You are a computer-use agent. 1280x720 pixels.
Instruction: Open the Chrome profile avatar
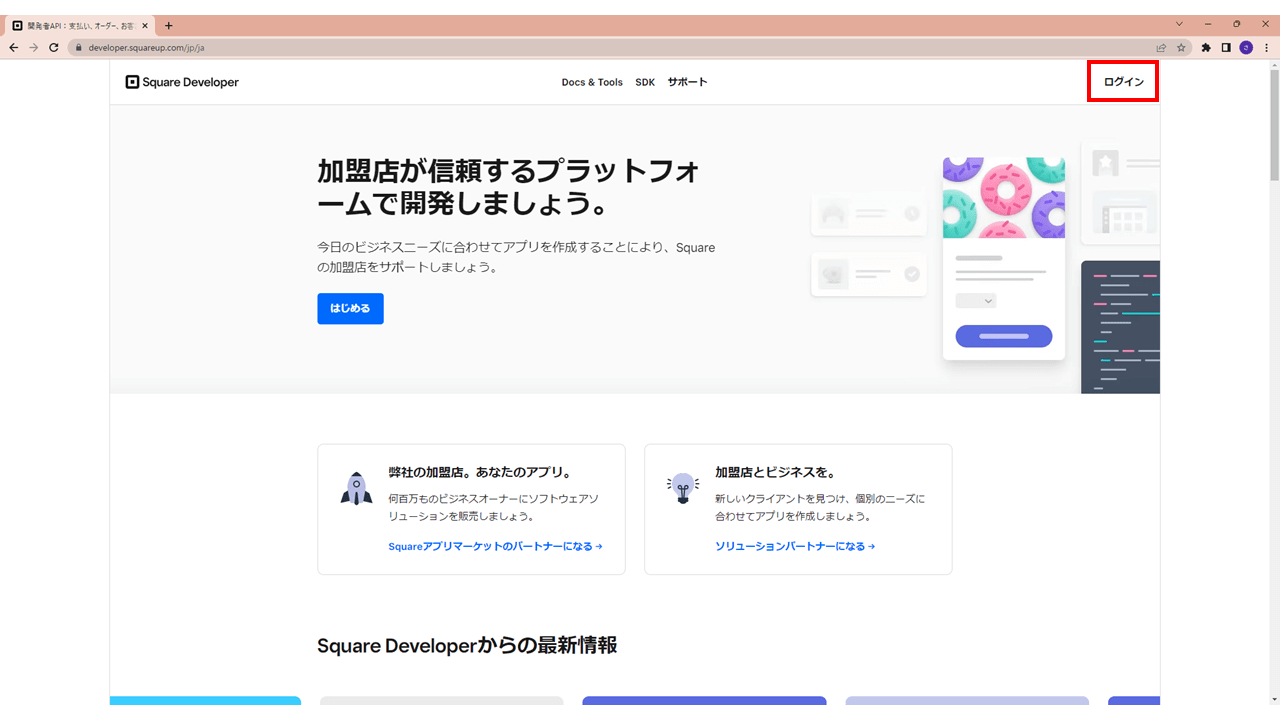1246,47
